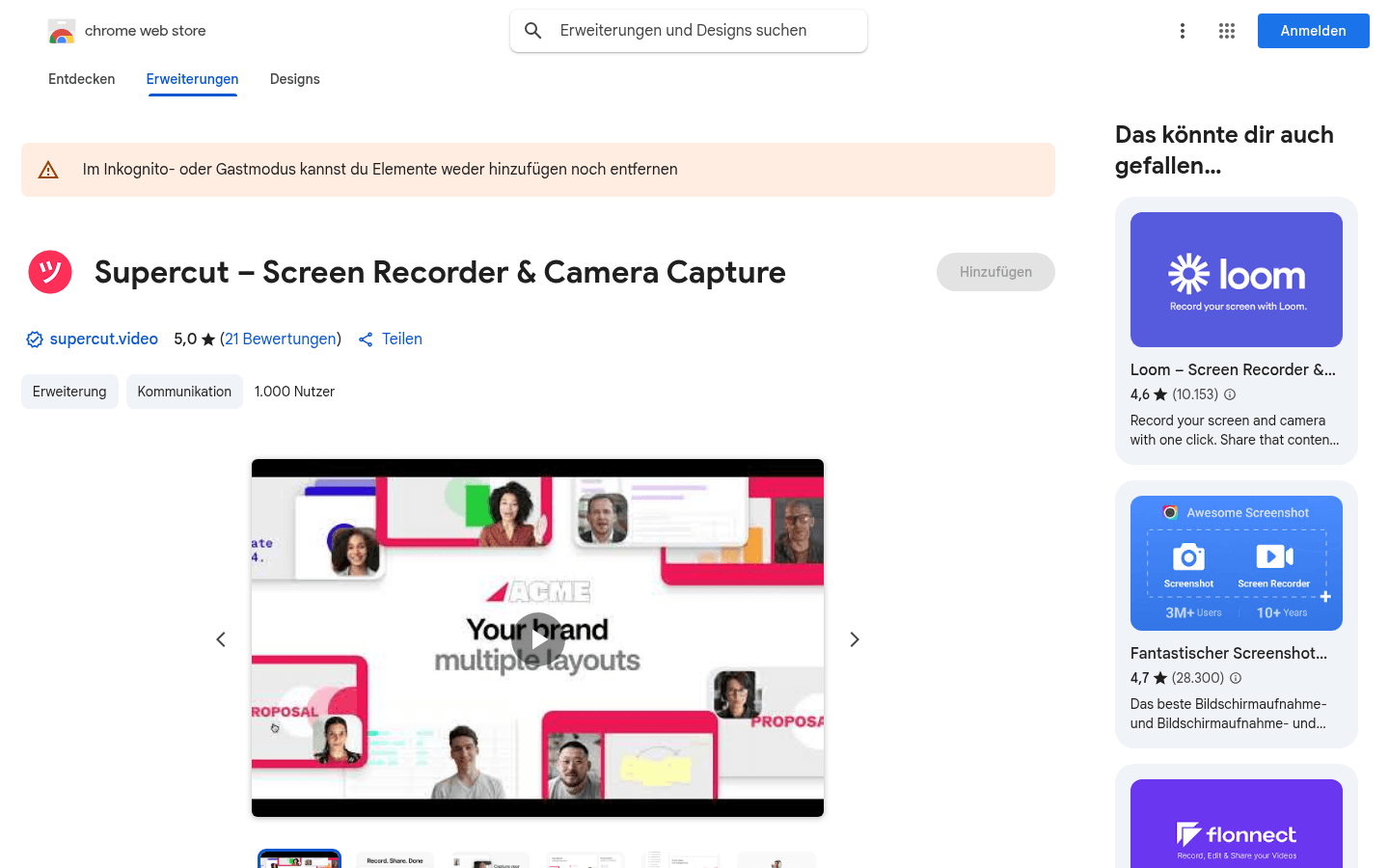Click the verified publisher badge icon
This screenshot has height=868, width=1389.
(35, 339)
